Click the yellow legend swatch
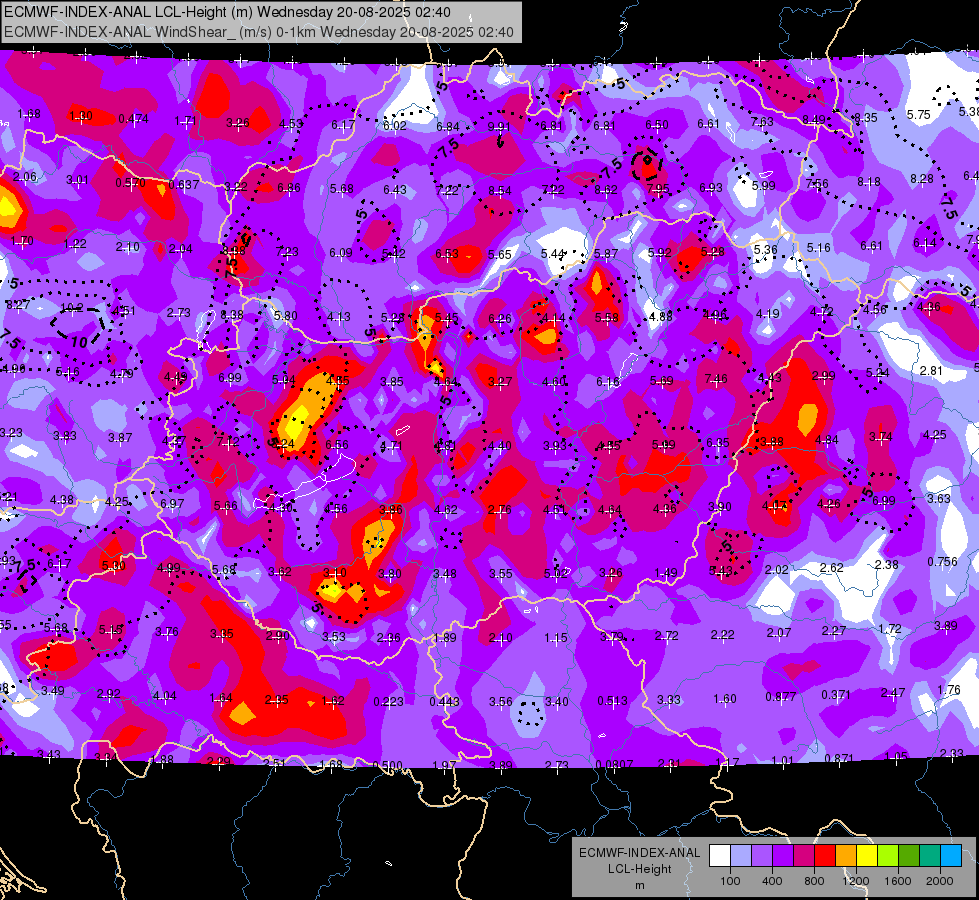 (x=867, y=855)
